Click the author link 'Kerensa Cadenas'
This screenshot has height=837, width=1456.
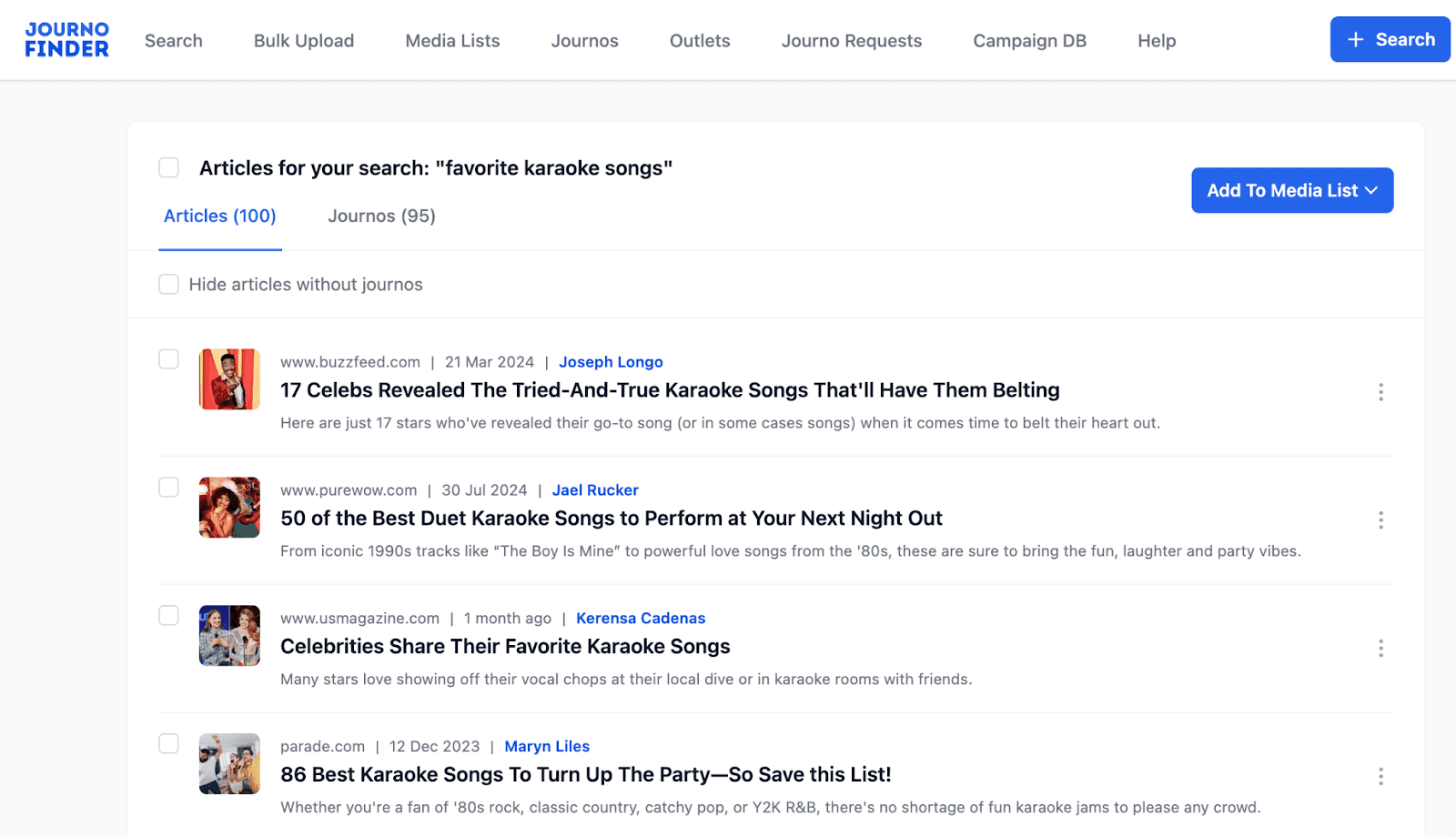coord(641,618)
